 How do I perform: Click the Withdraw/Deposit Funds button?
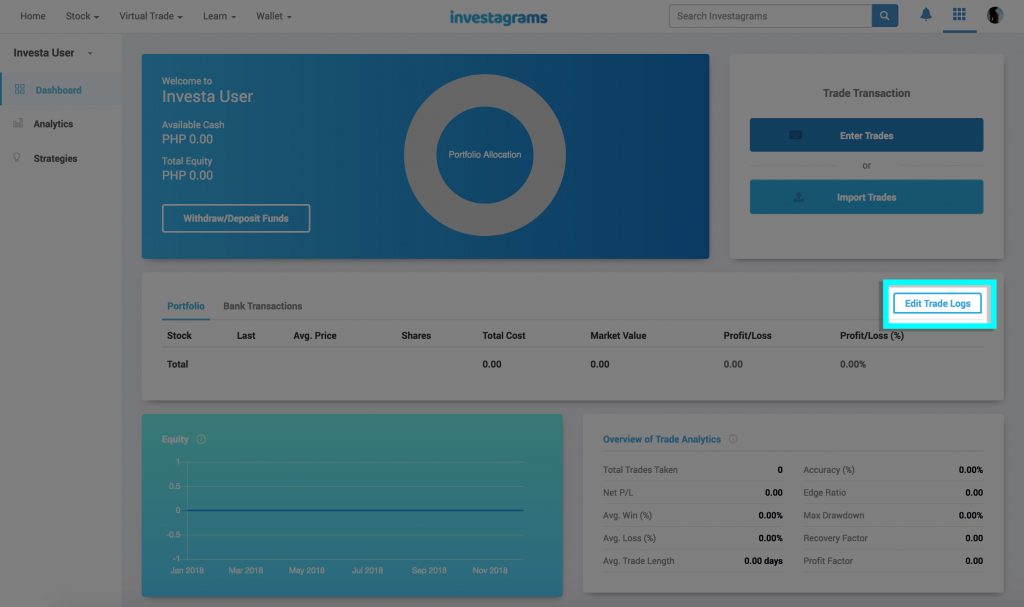[235, 218]
